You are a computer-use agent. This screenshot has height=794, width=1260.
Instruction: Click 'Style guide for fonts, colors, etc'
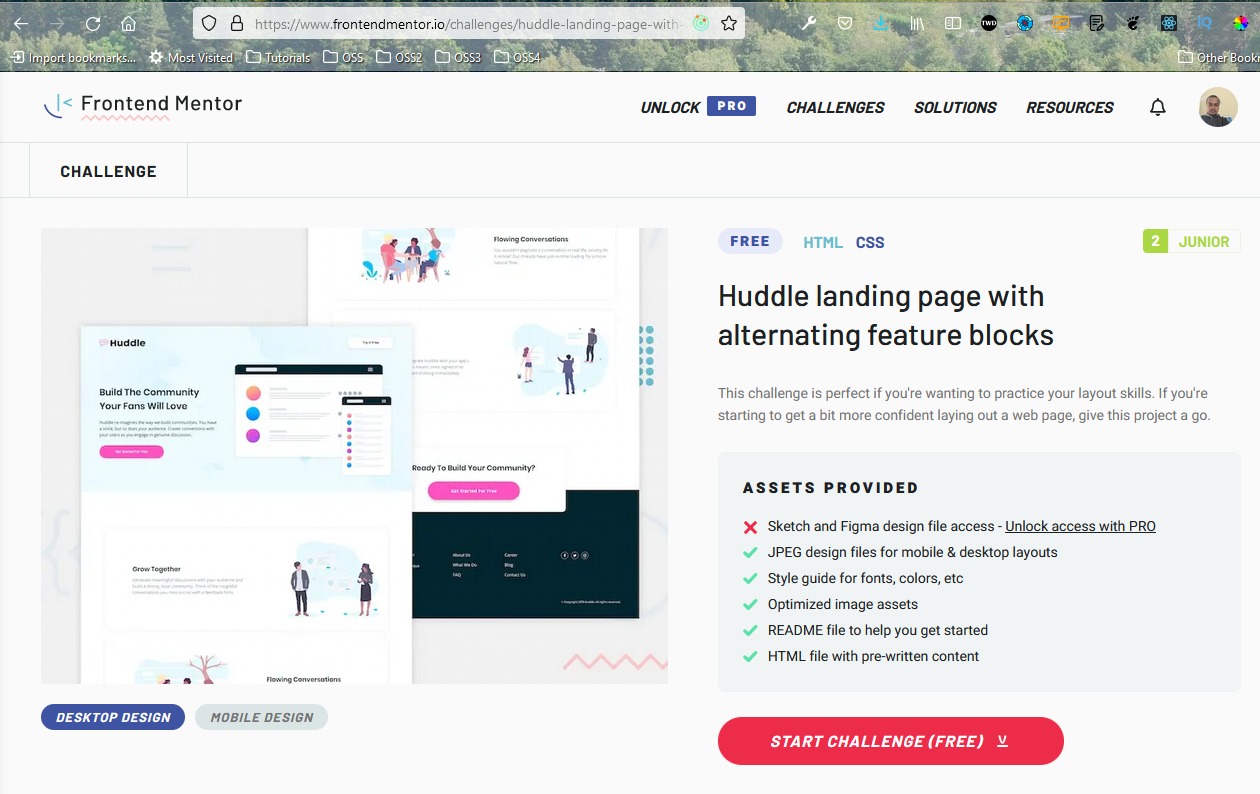pyautogui.click(x=866, y=578)
